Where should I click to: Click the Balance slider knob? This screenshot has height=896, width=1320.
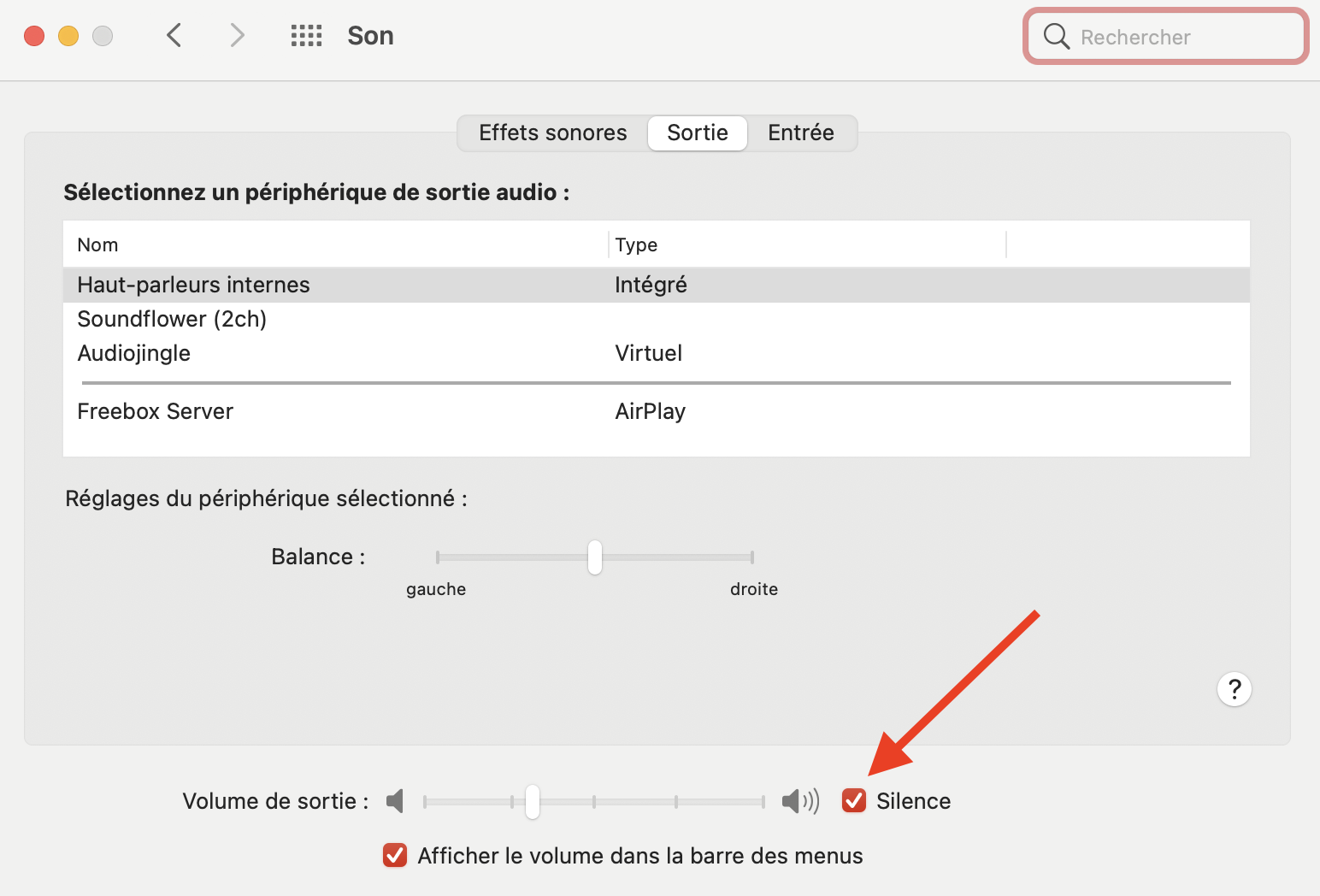coord(595,557)
